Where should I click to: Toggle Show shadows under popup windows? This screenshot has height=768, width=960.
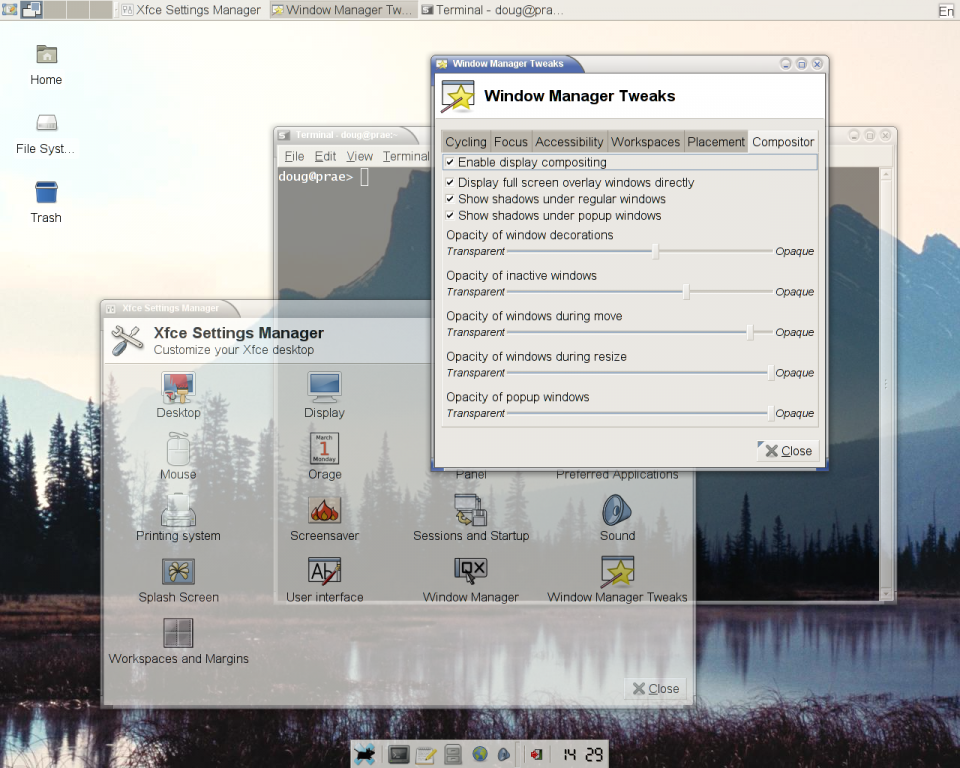[450, 216]
